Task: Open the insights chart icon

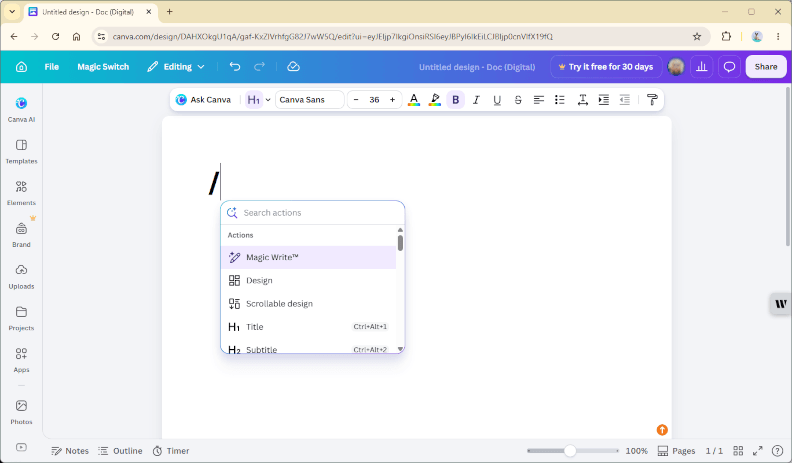Action: 702,67
